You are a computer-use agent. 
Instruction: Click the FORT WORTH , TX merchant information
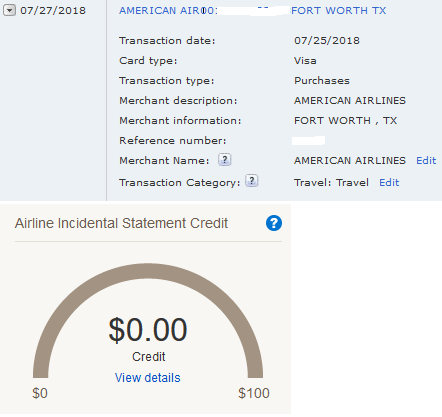click(345, 121)
